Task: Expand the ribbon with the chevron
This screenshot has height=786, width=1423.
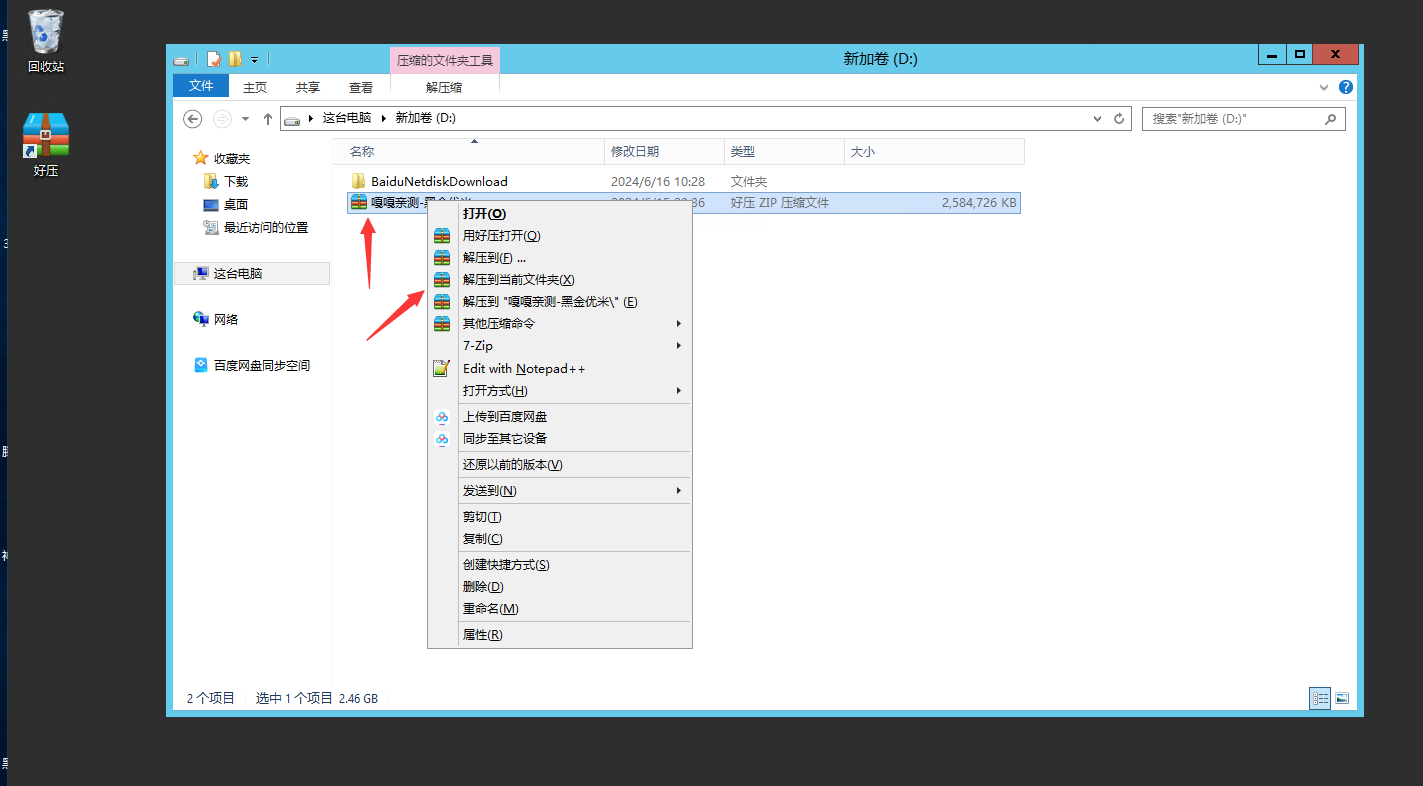Action: point(1326,87)
